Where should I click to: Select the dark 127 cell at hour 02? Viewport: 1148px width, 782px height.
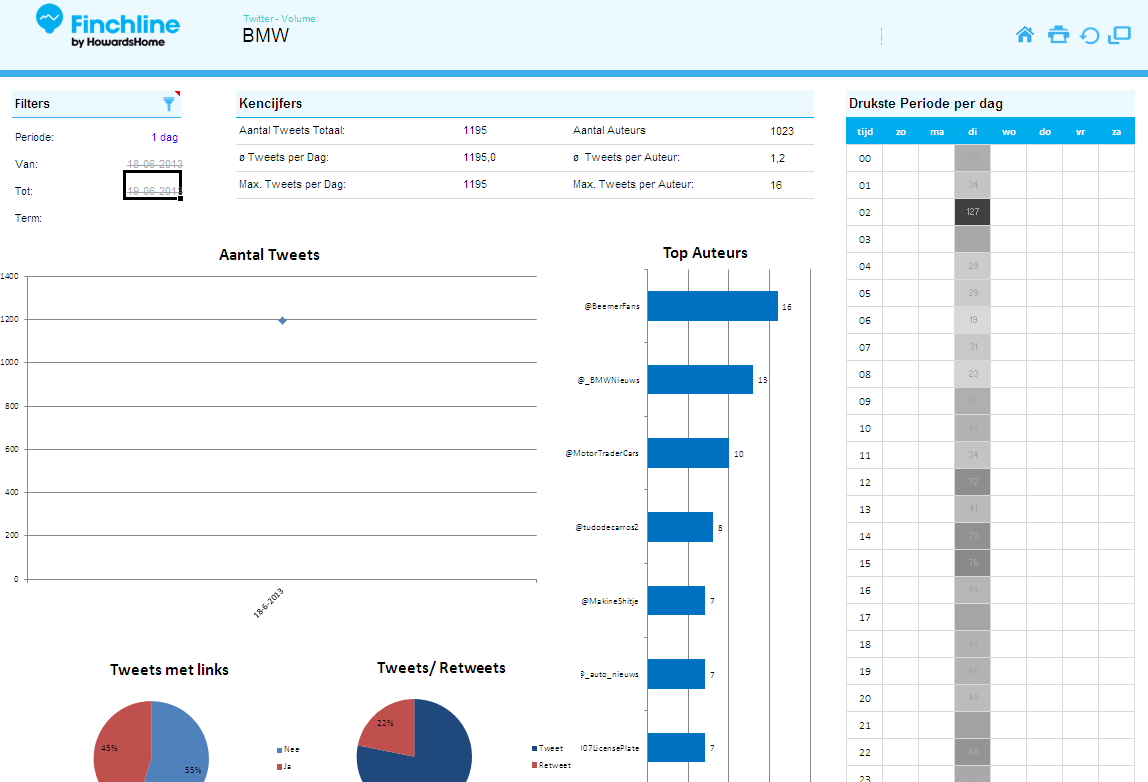pos(972,212)
